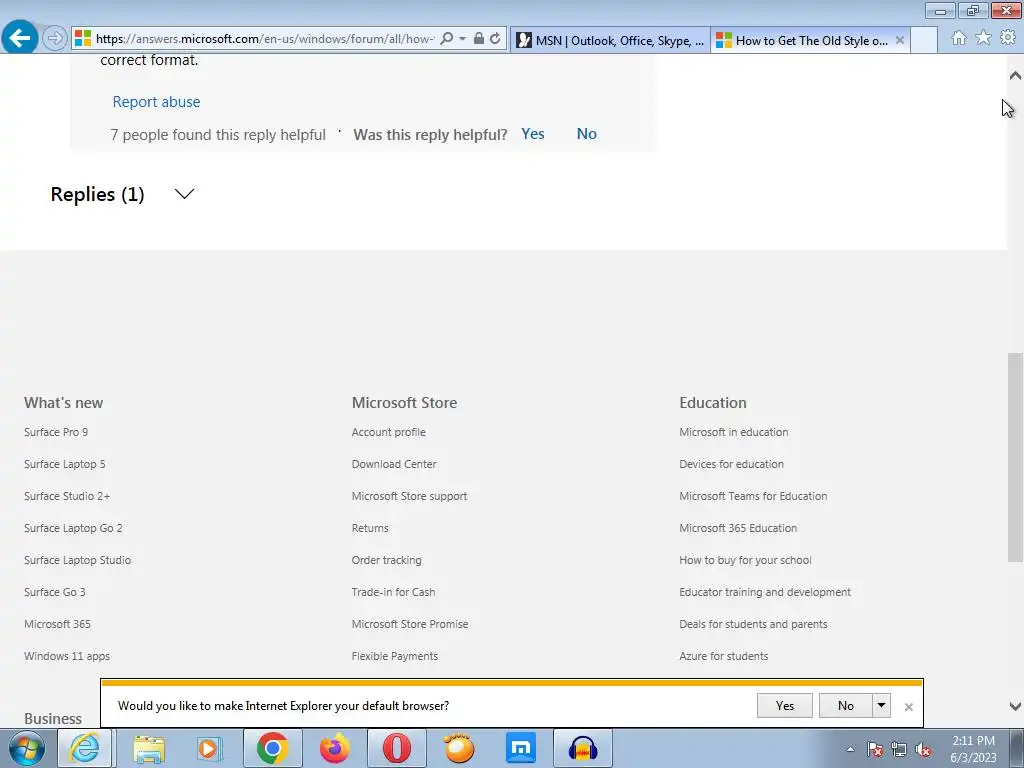Open Trade-in for Cash link

click(x=393, y=592)
